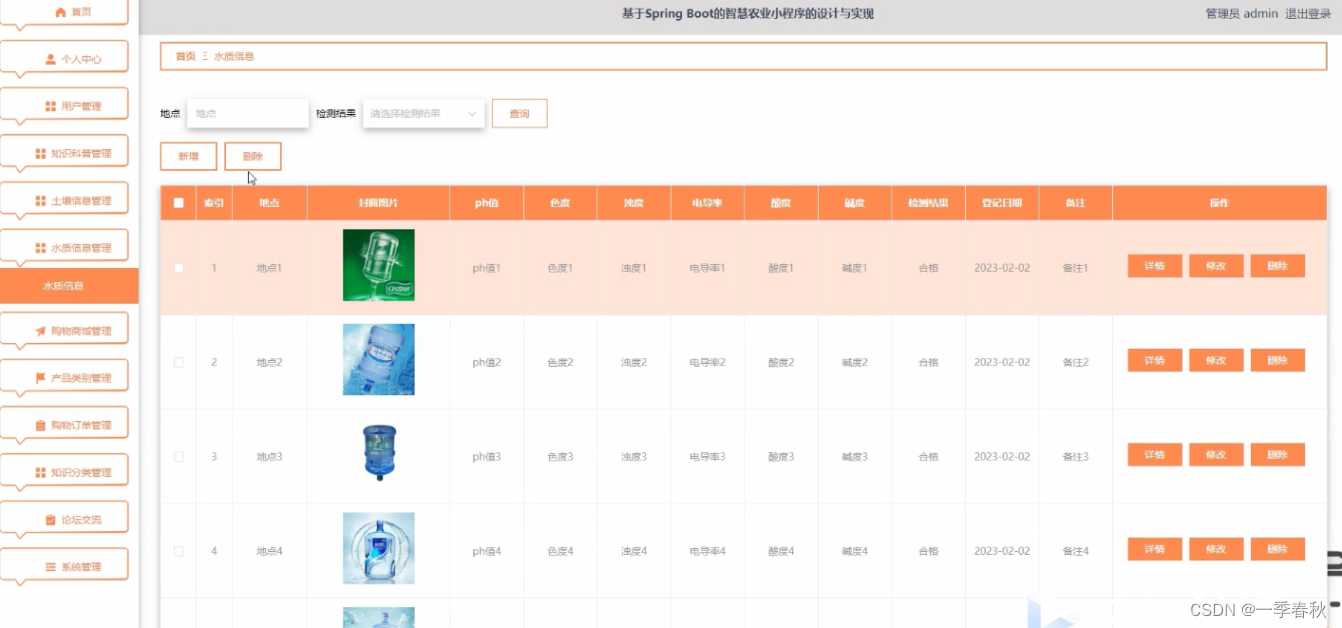Check the checkbox for row 4
The width and height of the screenshot is (1342, 628).
pos(179,551)
